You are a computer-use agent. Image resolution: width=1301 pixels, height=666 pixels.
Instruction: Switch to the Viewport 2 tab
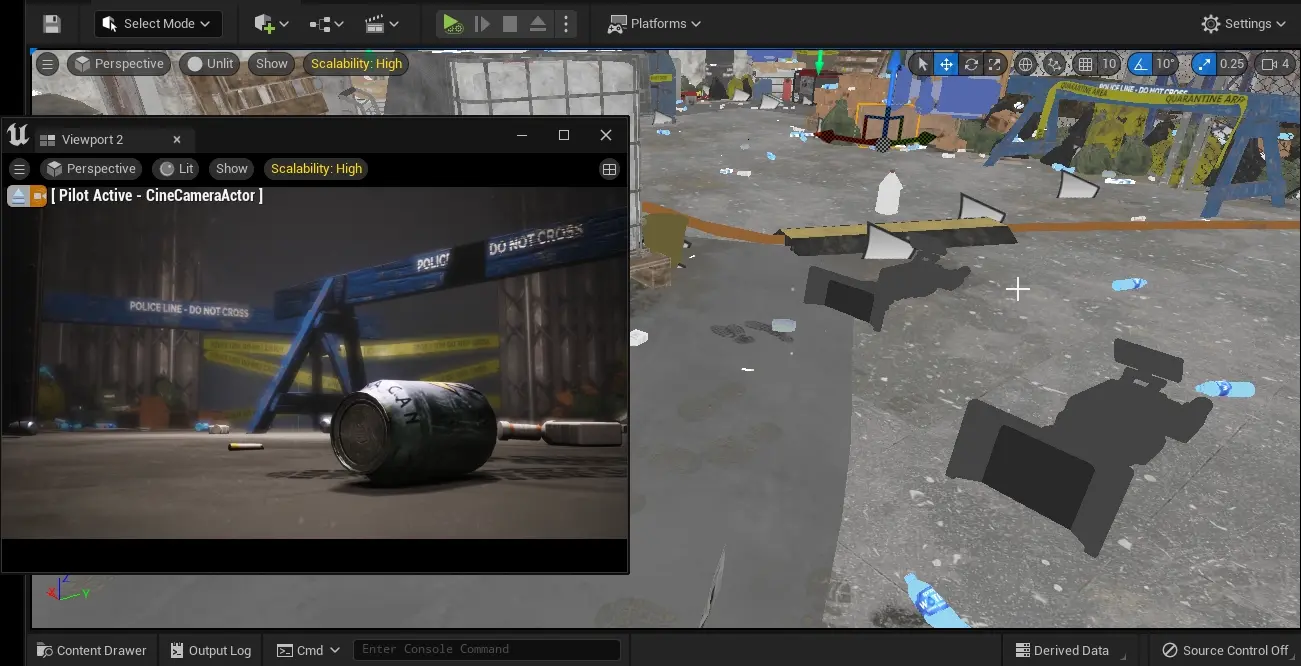pyautogui.click(x=92, y=139)
